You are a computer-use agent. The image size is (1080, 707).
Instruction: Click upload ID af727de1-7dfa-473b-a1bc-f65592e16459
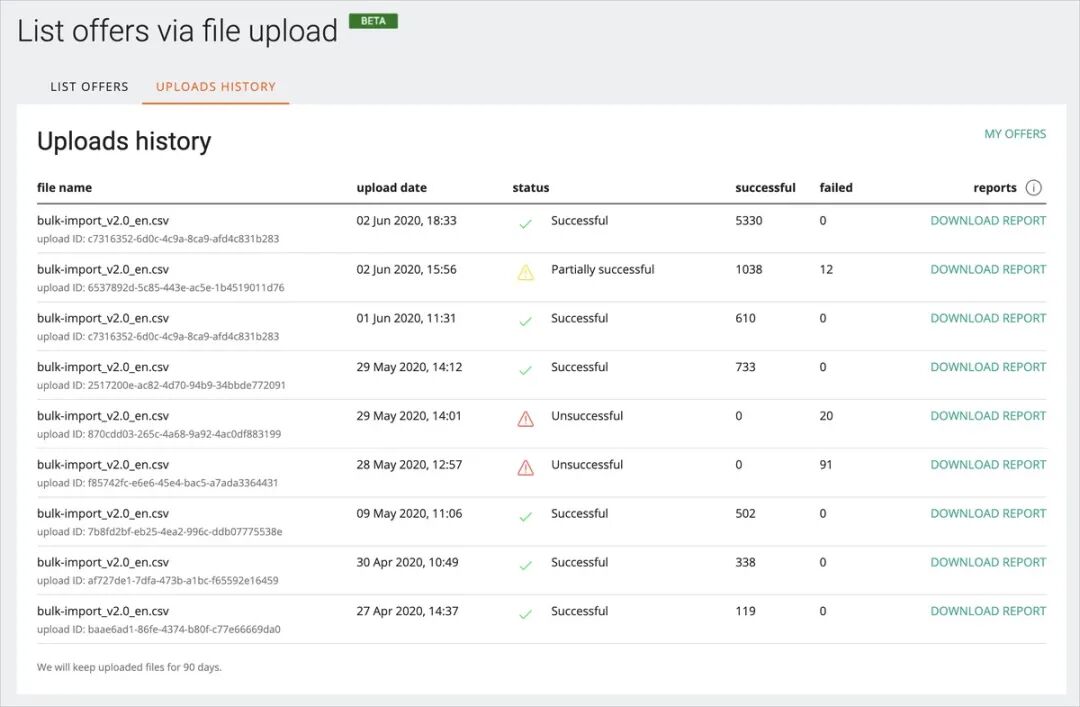tap(158, 581)
